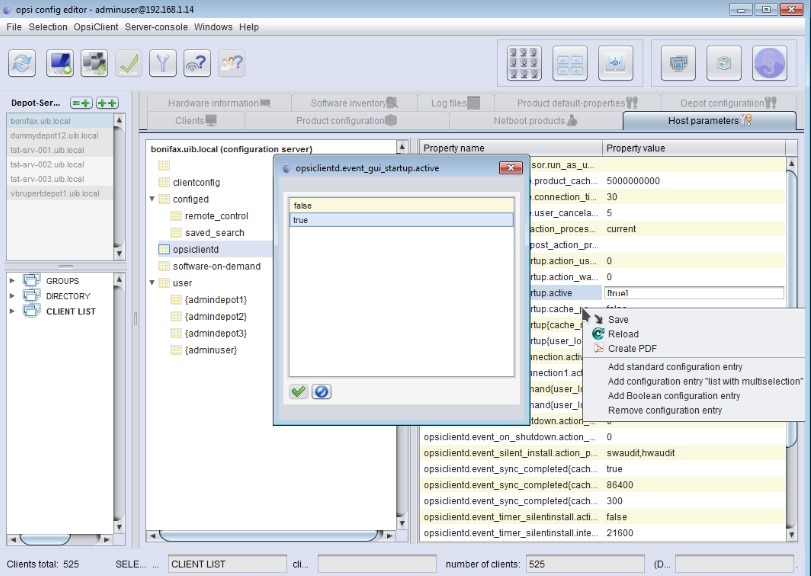Click the green checkmark save toolbar icon
Viewport: 811px width, 576px height.
(128, 63)
